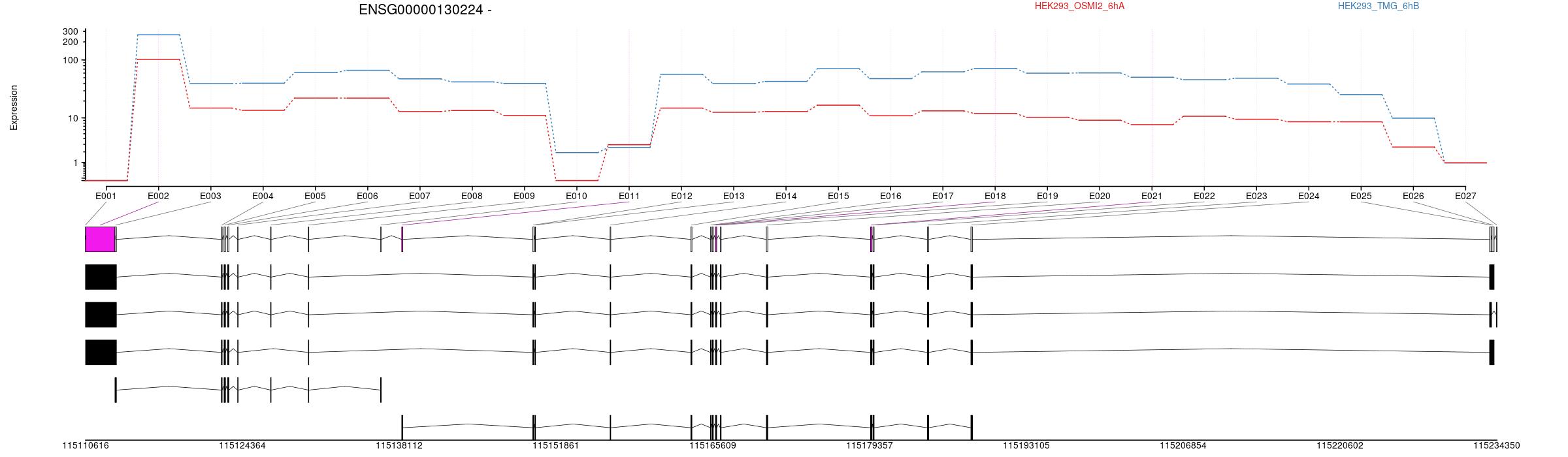Viewport: 1568px width, 457px height.
Task: Select the HEK293_TMG_6hB legend label
Action: [x=1379, y=6]
